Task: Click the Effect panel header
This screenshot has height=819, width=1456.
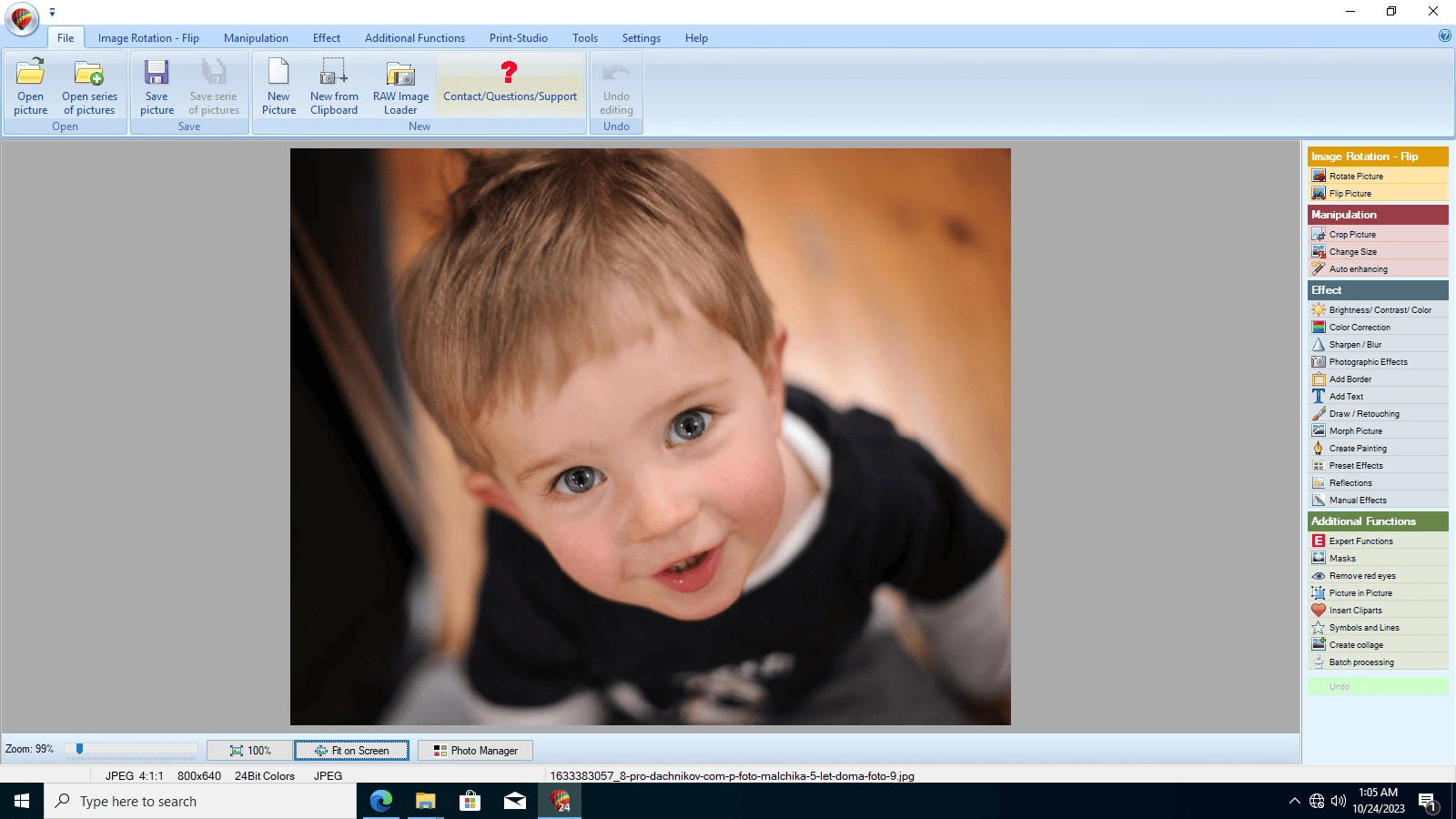Action: tap(1378, 290)
